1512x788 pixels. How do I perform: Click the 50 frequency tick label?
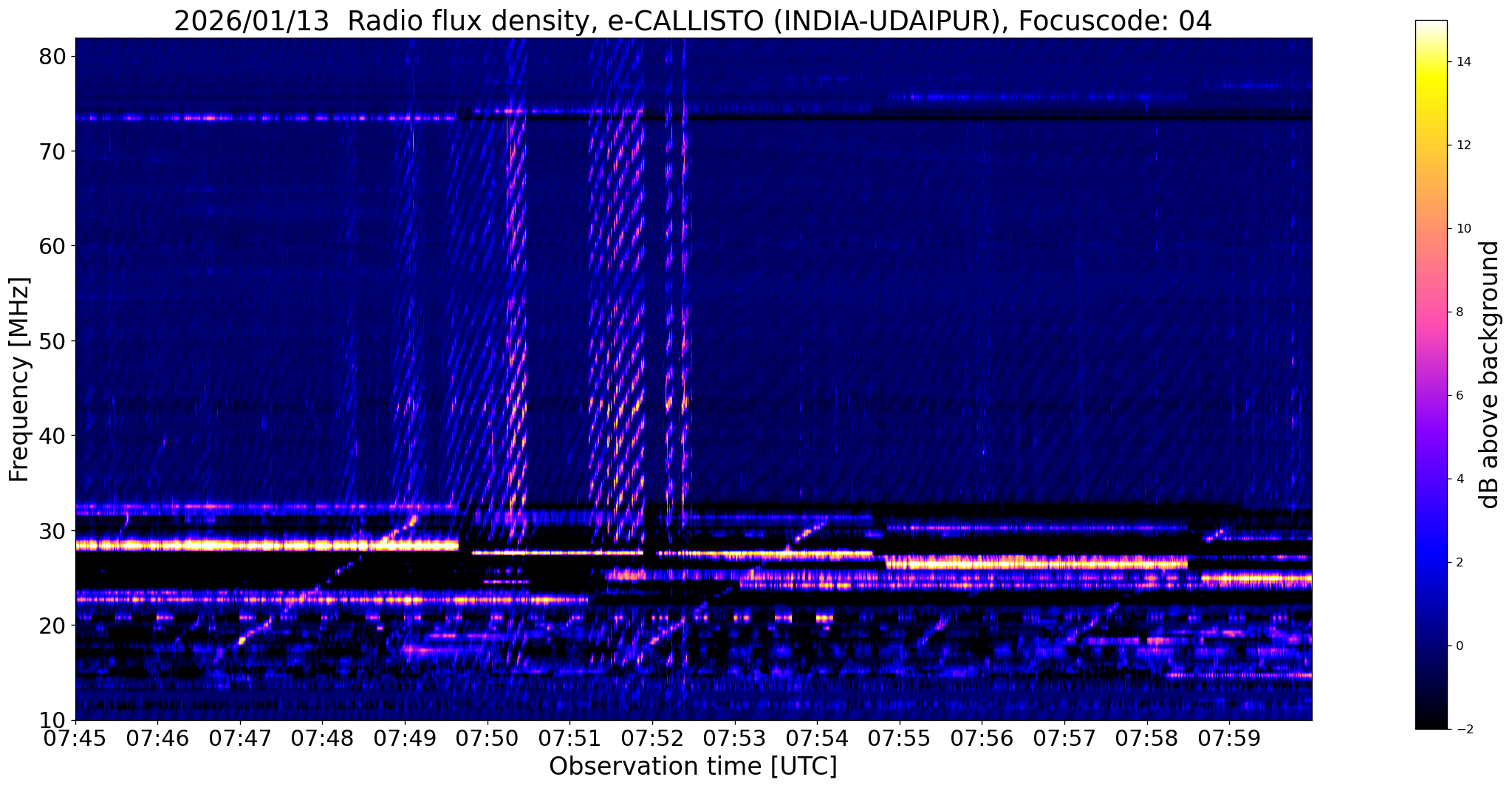click(x=52, y=341)
